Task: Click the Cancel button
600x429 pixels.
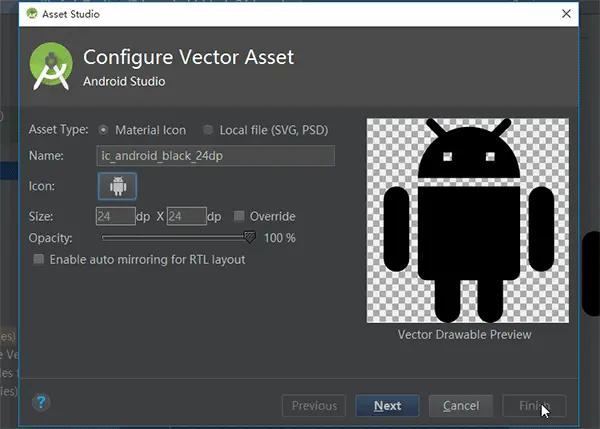Action: click(x=461, y=406)
